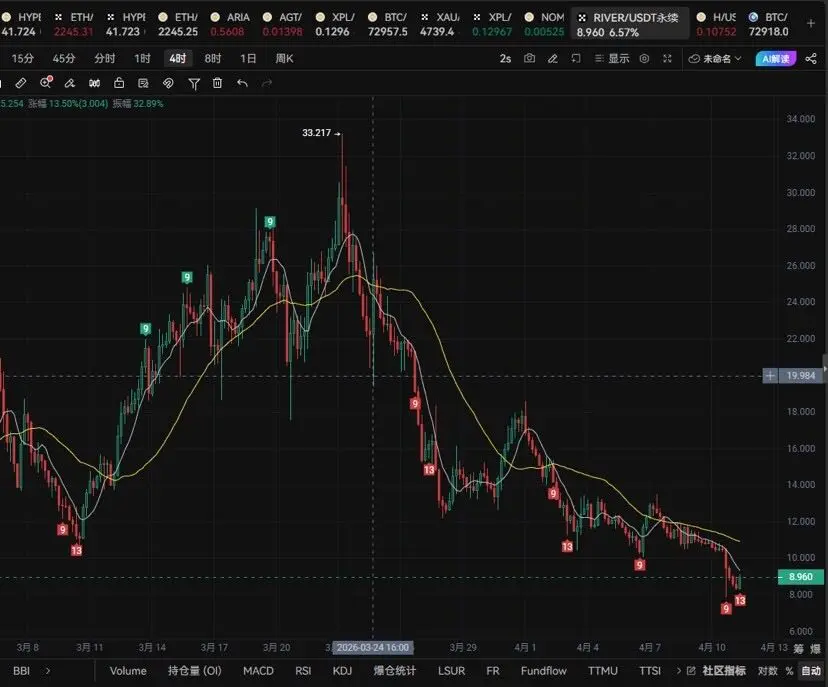Switch to the ETH/ 2245.31 tab

74,24
